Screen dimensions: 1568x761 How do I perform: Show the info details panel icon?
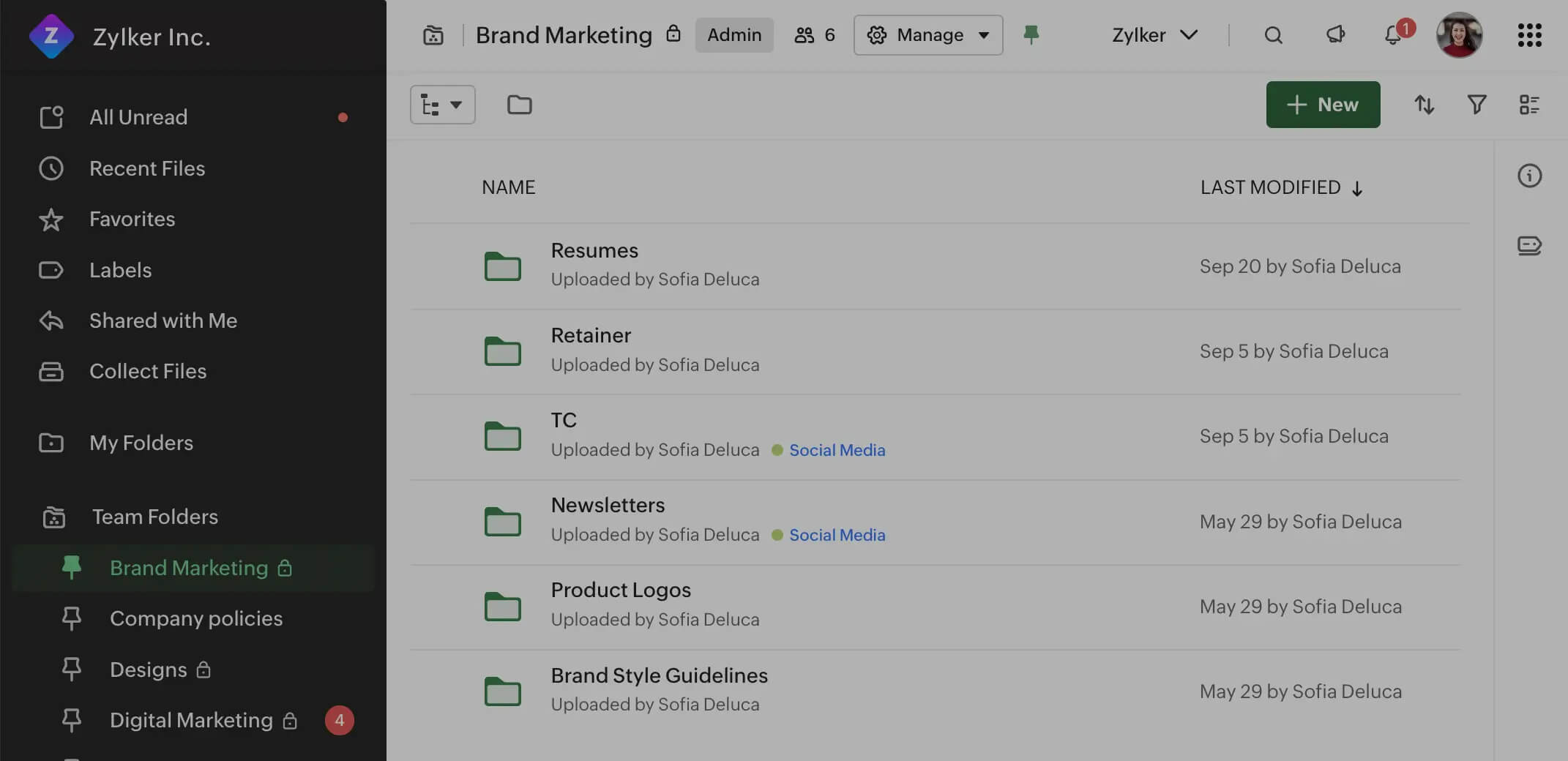tap(1529, 176)
